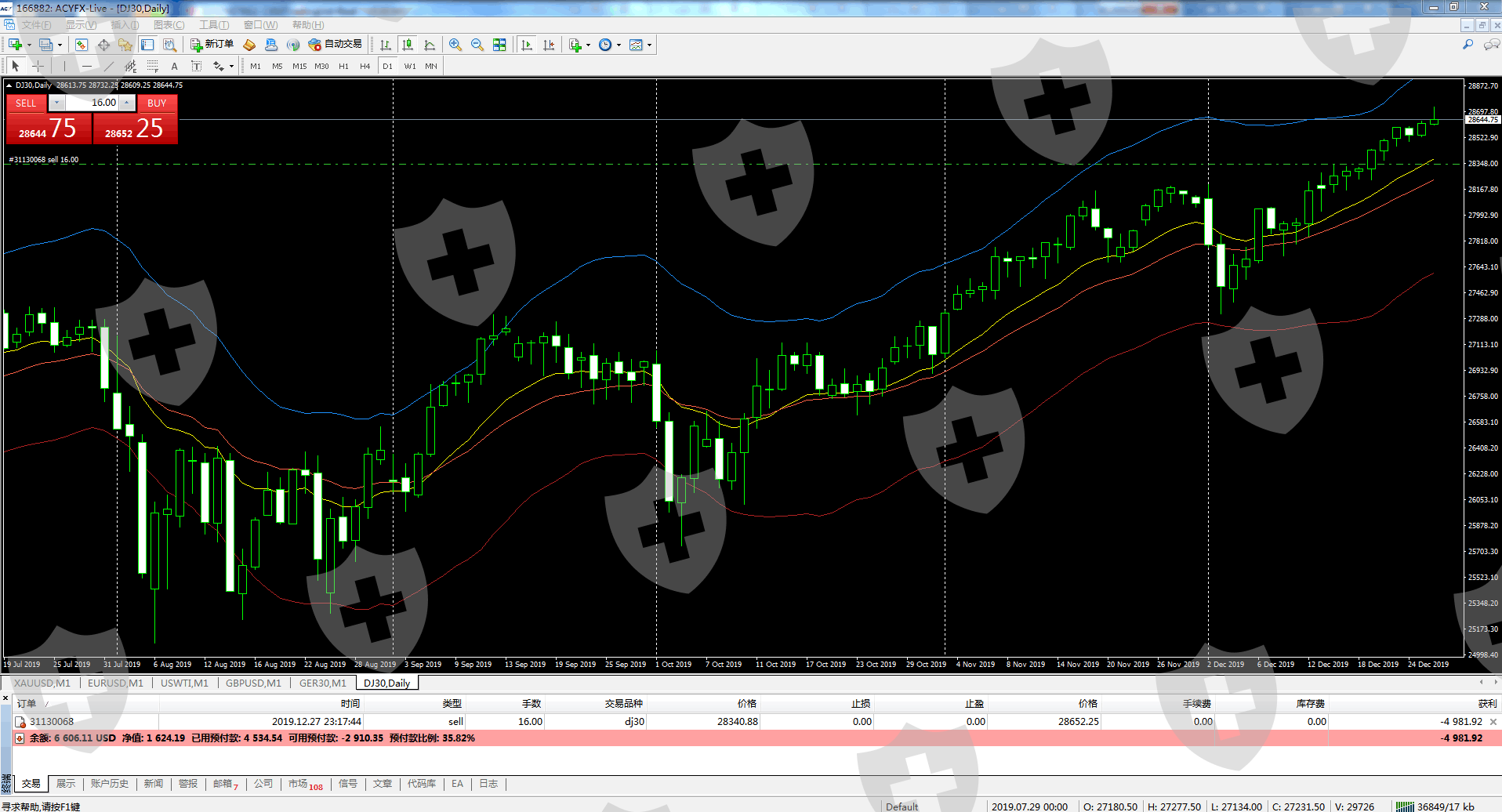Expand the templates dropdown arrow
This screenshot has width=1502, height=812.
coord(649,45)
